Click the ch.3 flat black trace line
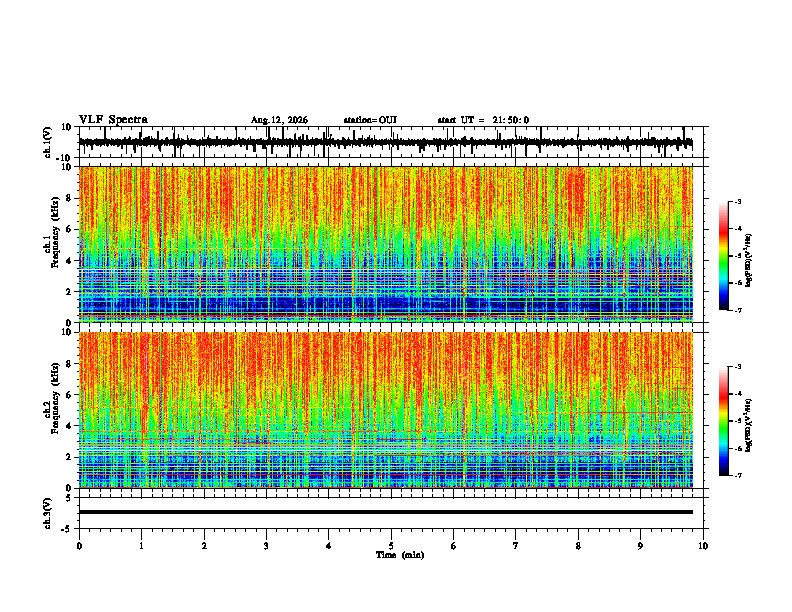 click(x=386, y=512)
